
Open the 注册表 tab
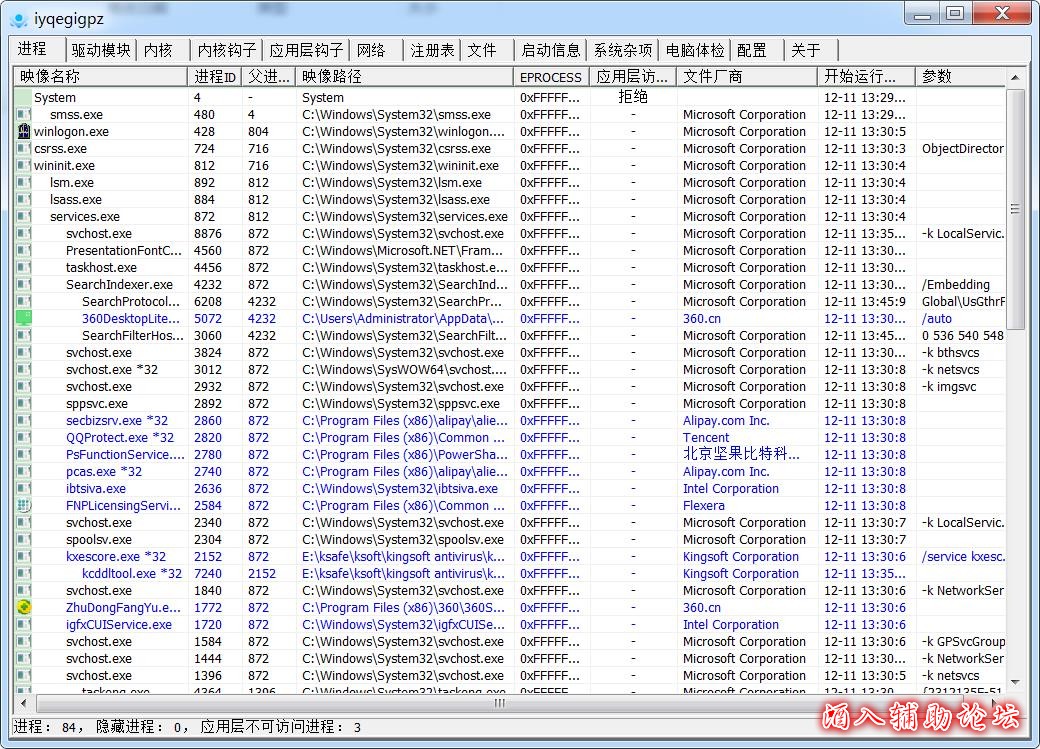pyautogui.click(x=432, y=50)
